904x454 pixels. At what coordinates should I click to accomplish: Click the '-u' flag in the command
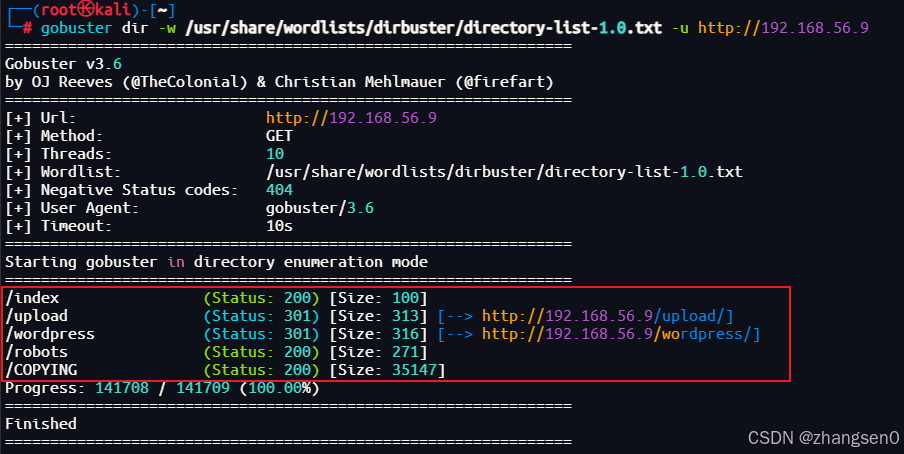point(680,28)
